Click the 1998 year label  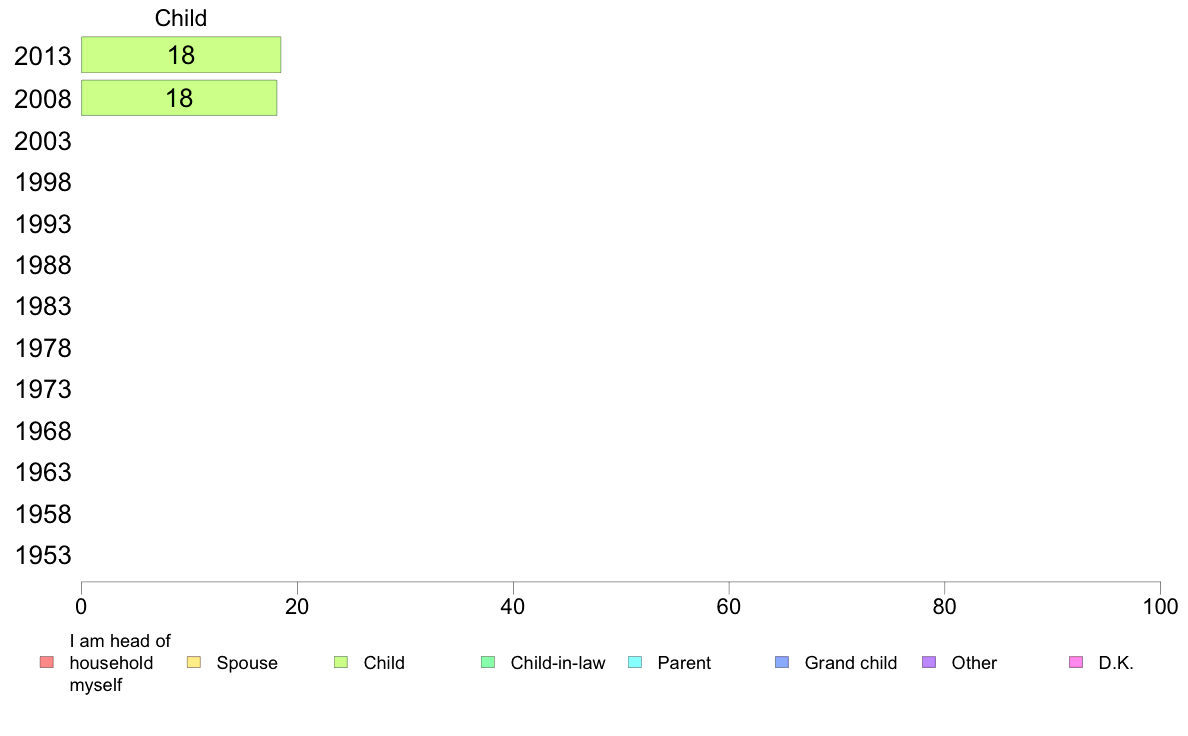tap(42, 183)
